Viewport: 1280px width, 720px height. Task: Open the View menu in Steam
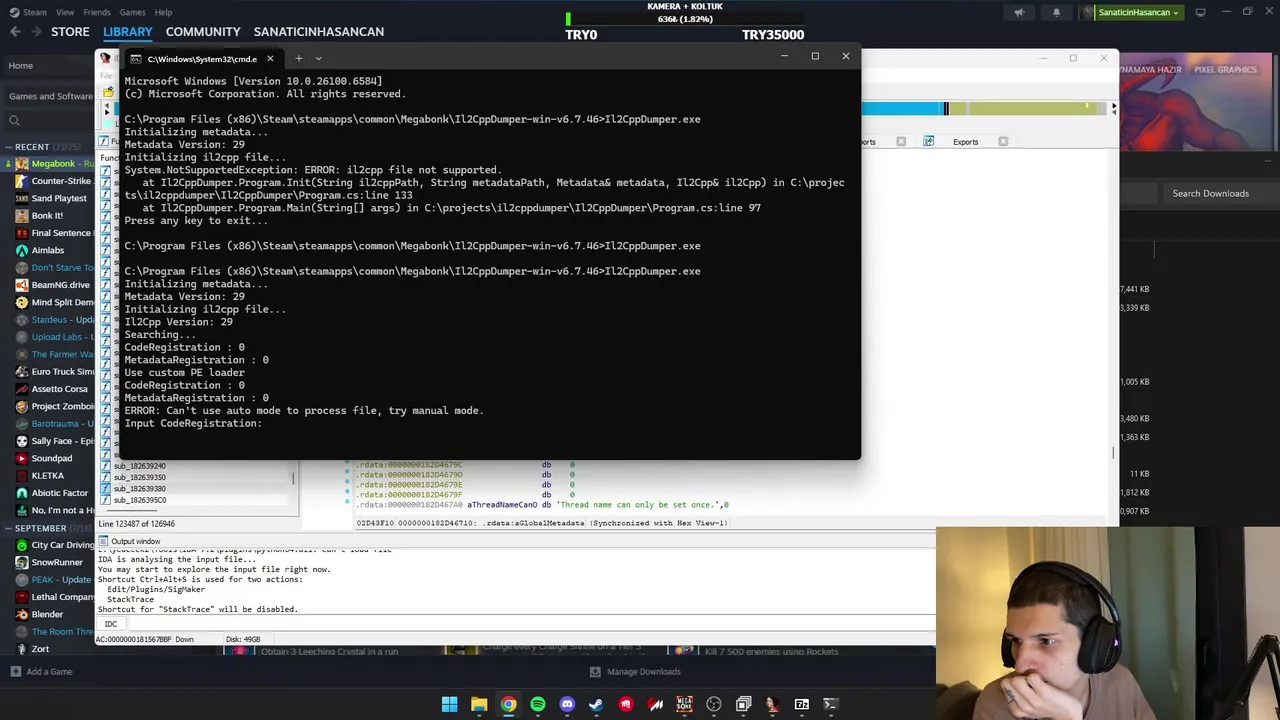[x=65, y=12]
